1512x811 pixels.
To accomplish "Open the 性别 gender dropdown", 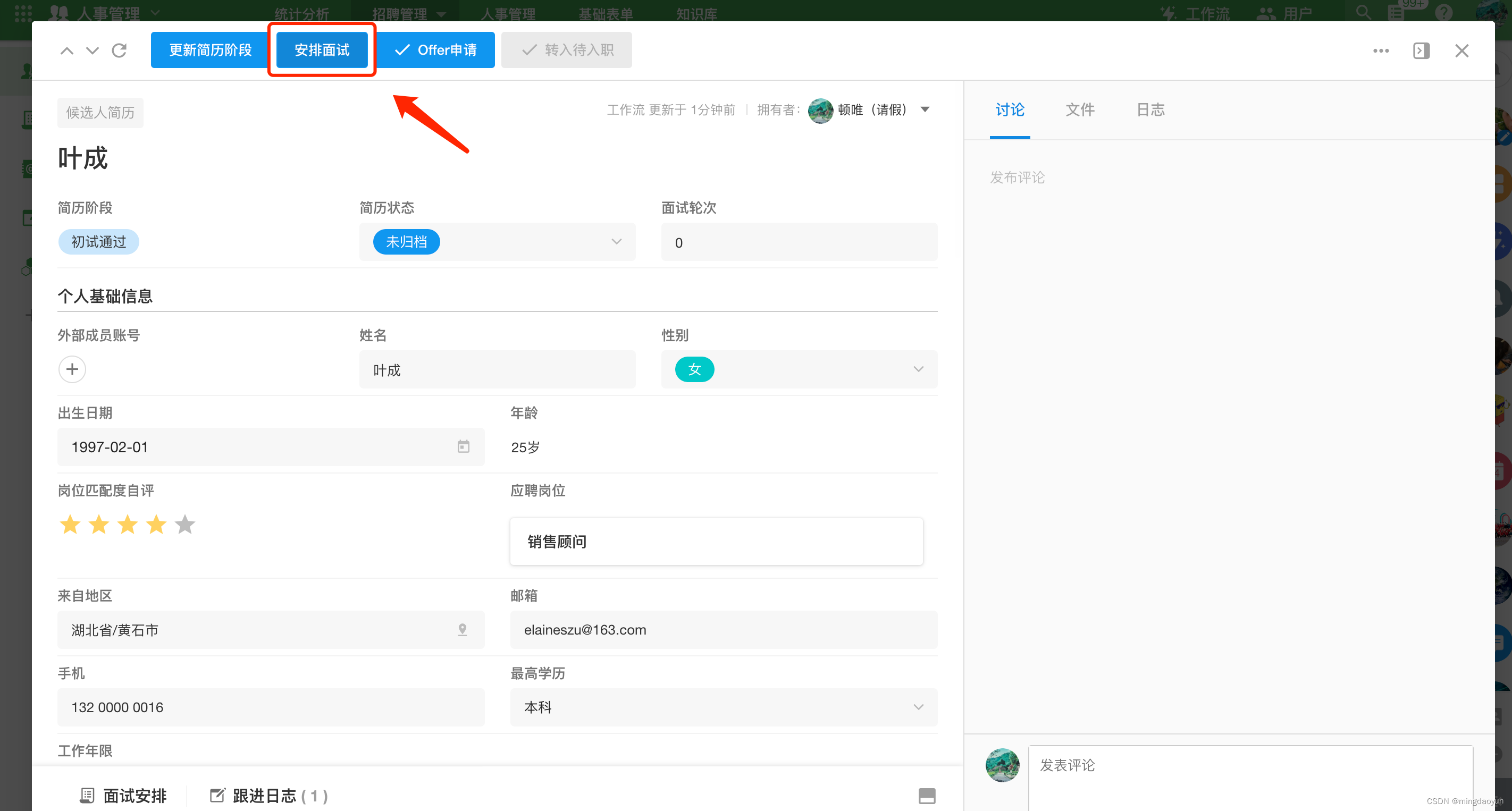I will coord(918,369).
